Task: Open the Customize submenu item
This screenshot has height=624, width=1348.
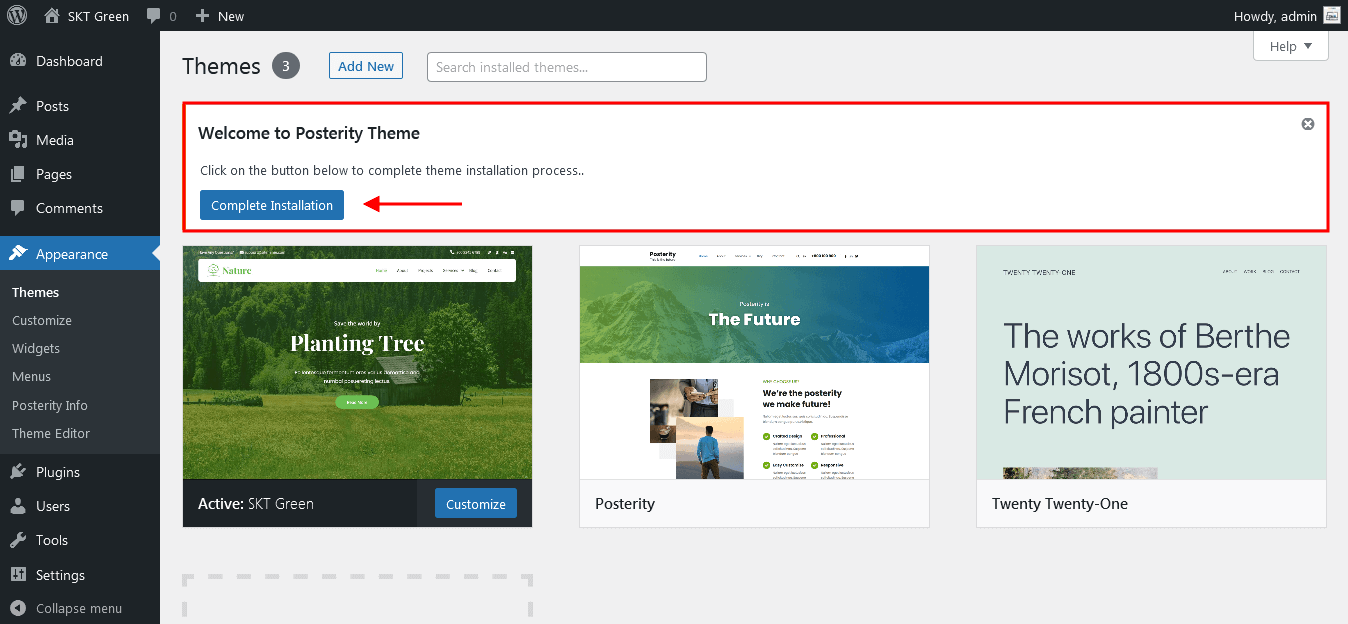Action: pyautogui.click(x=42, y=320)
